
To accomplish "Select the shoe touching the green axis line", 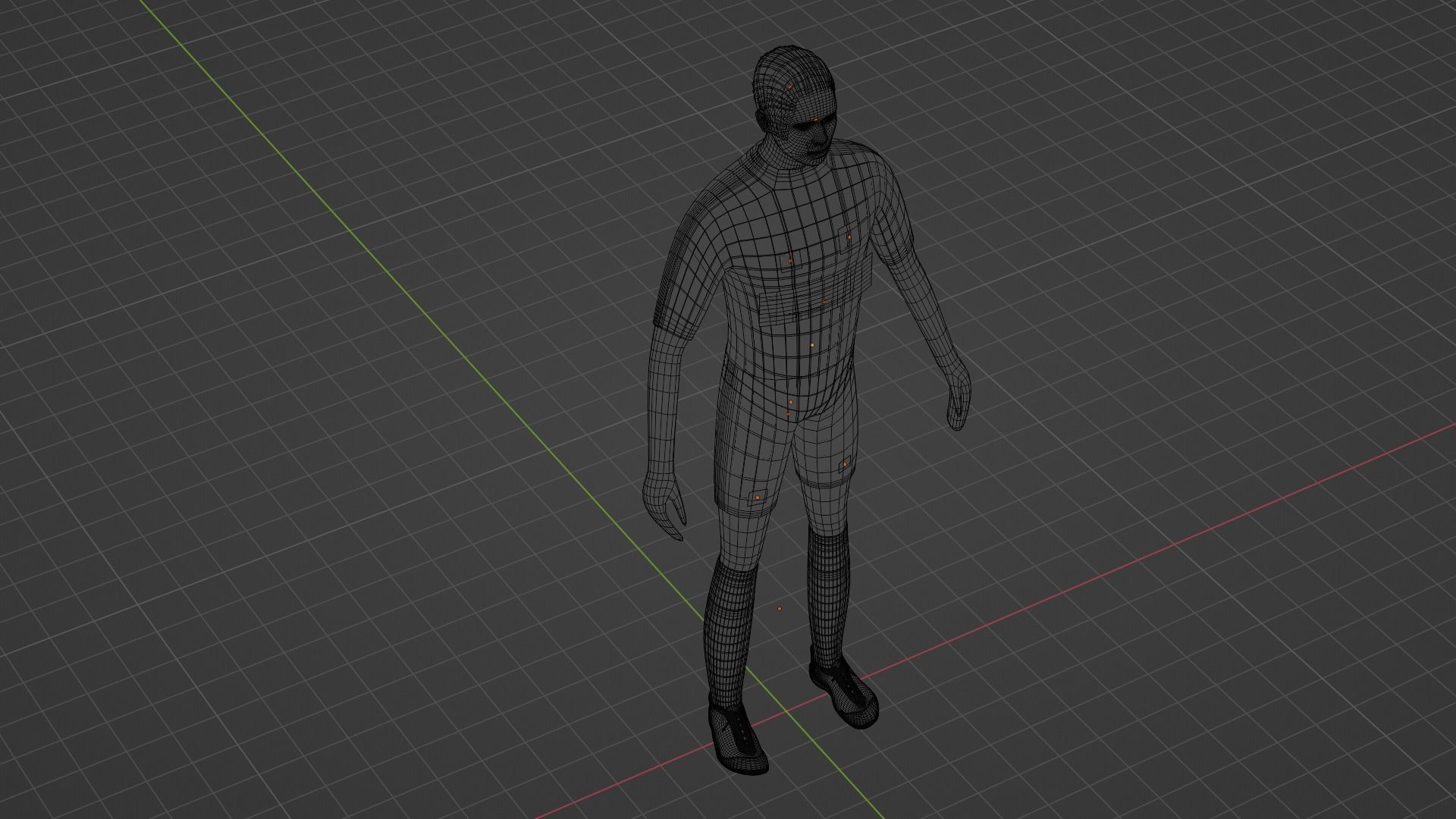I will click(x=738, y=738).
